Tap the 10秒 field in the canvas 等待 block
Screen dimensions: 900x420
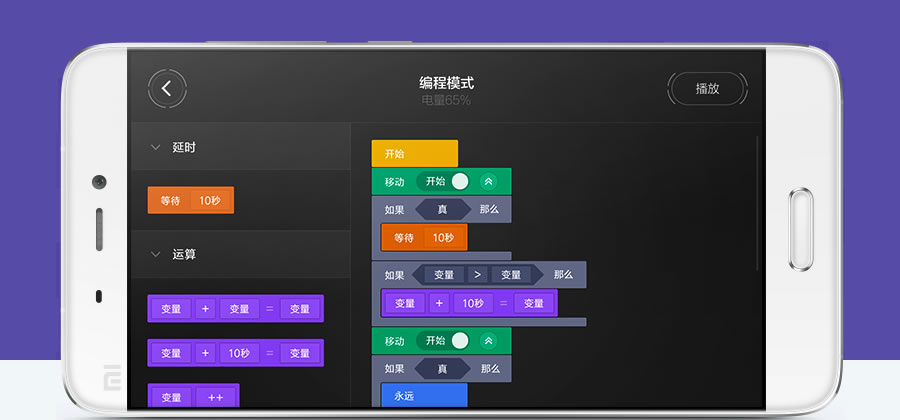(x=443, y=238)
